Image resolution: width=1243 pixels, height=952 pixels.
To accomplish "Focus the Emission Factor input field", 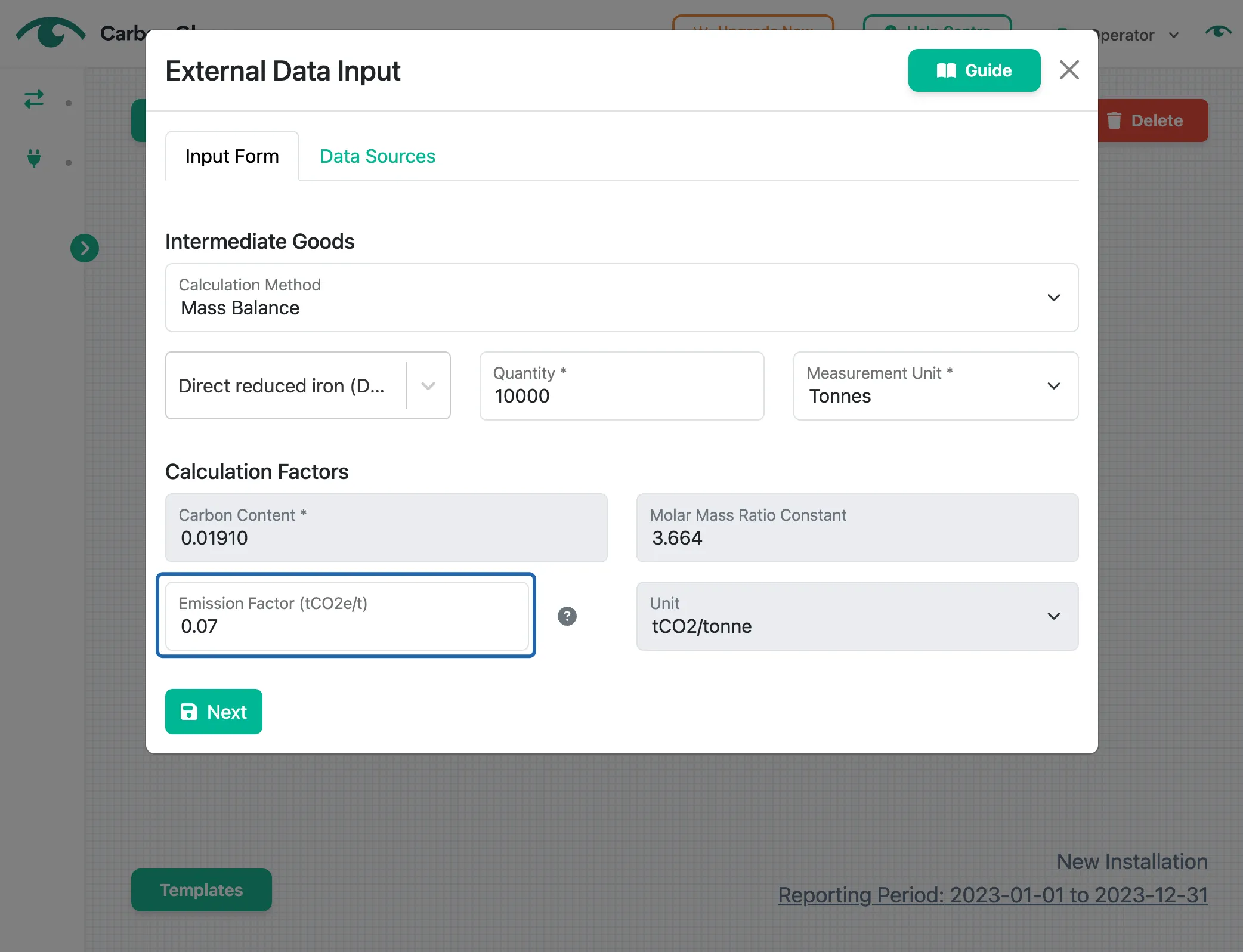I will [347, 616].
